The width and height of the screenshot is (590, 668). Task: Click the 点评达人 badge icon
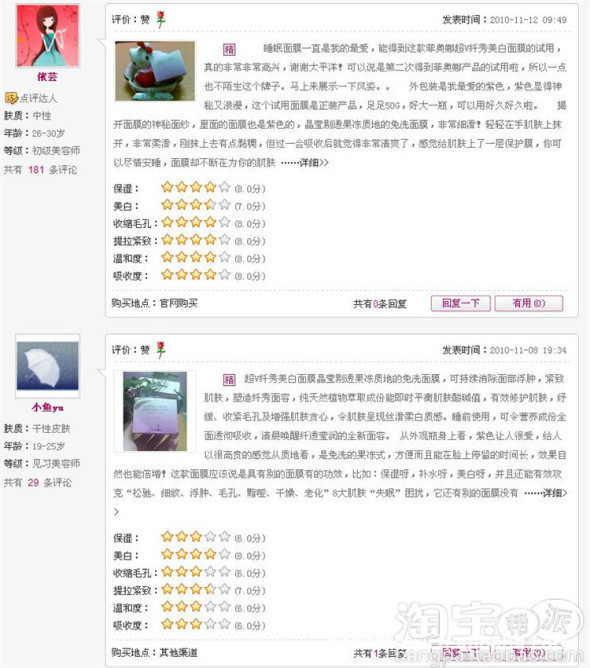click(x=11, y=98)
